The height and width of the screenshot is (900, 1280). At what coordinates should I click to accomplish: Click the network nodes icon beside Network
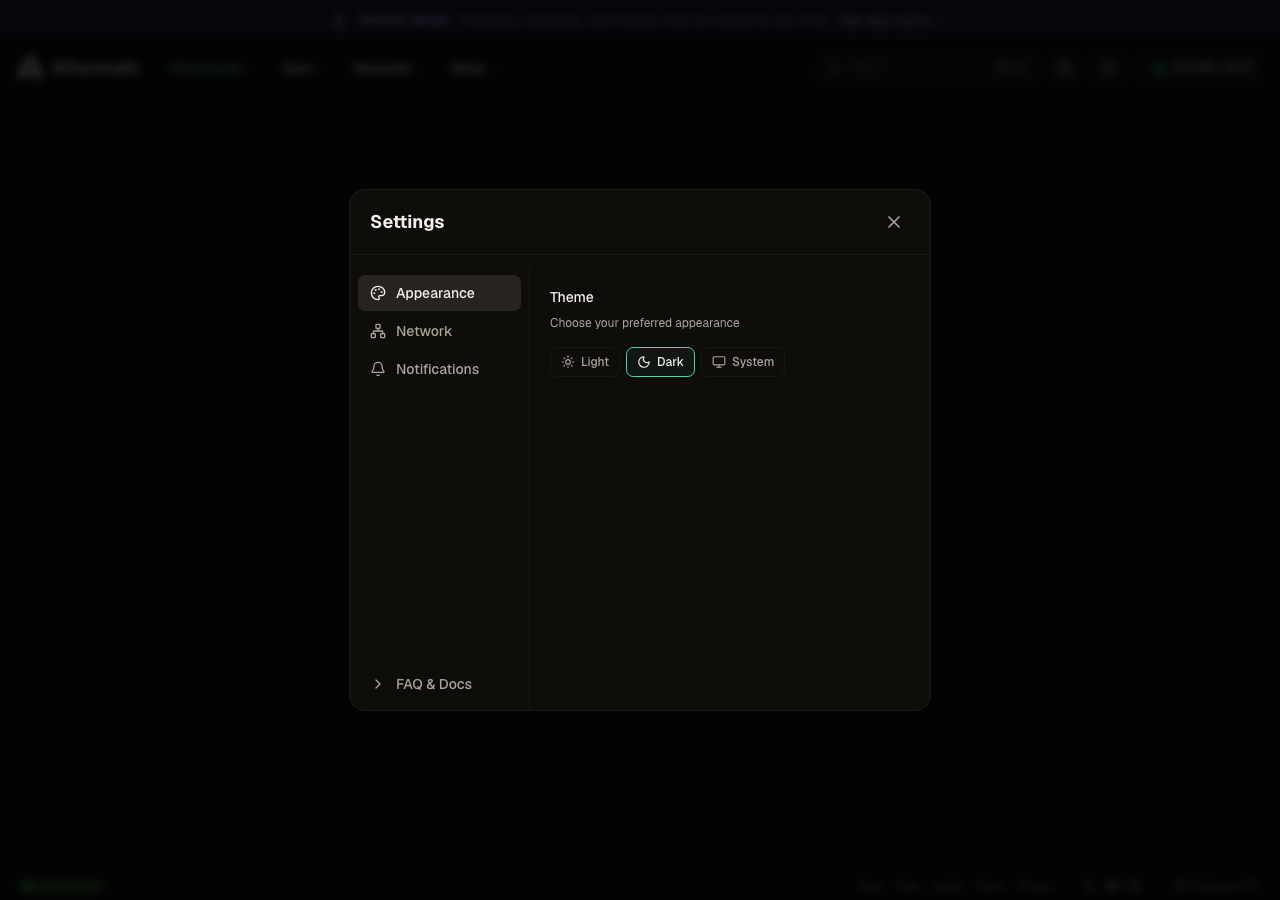click(x=378, y=331)
